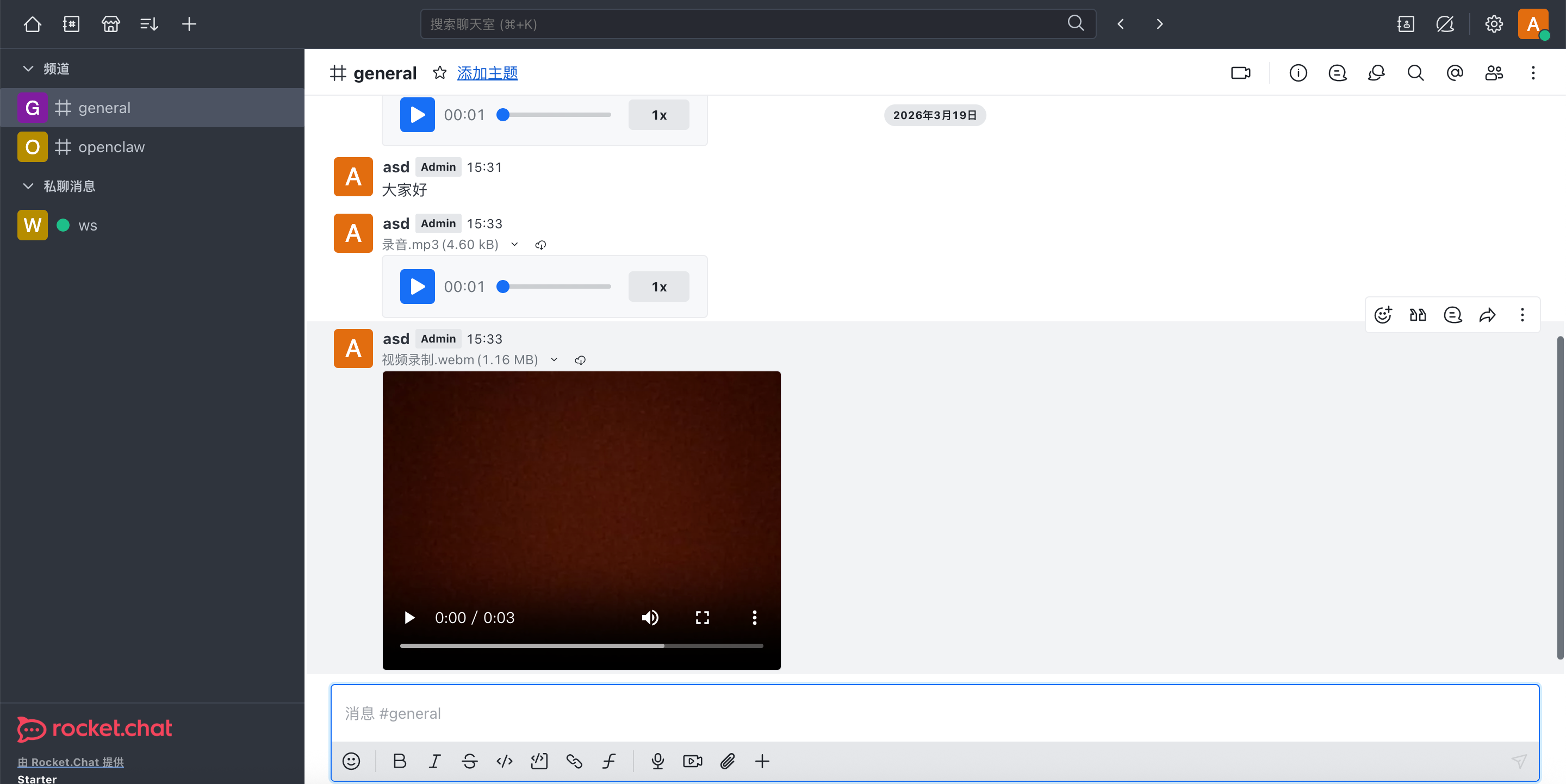Add a reaction to the video message
Screen dimensions: 1566x784
coord(1382,315)
